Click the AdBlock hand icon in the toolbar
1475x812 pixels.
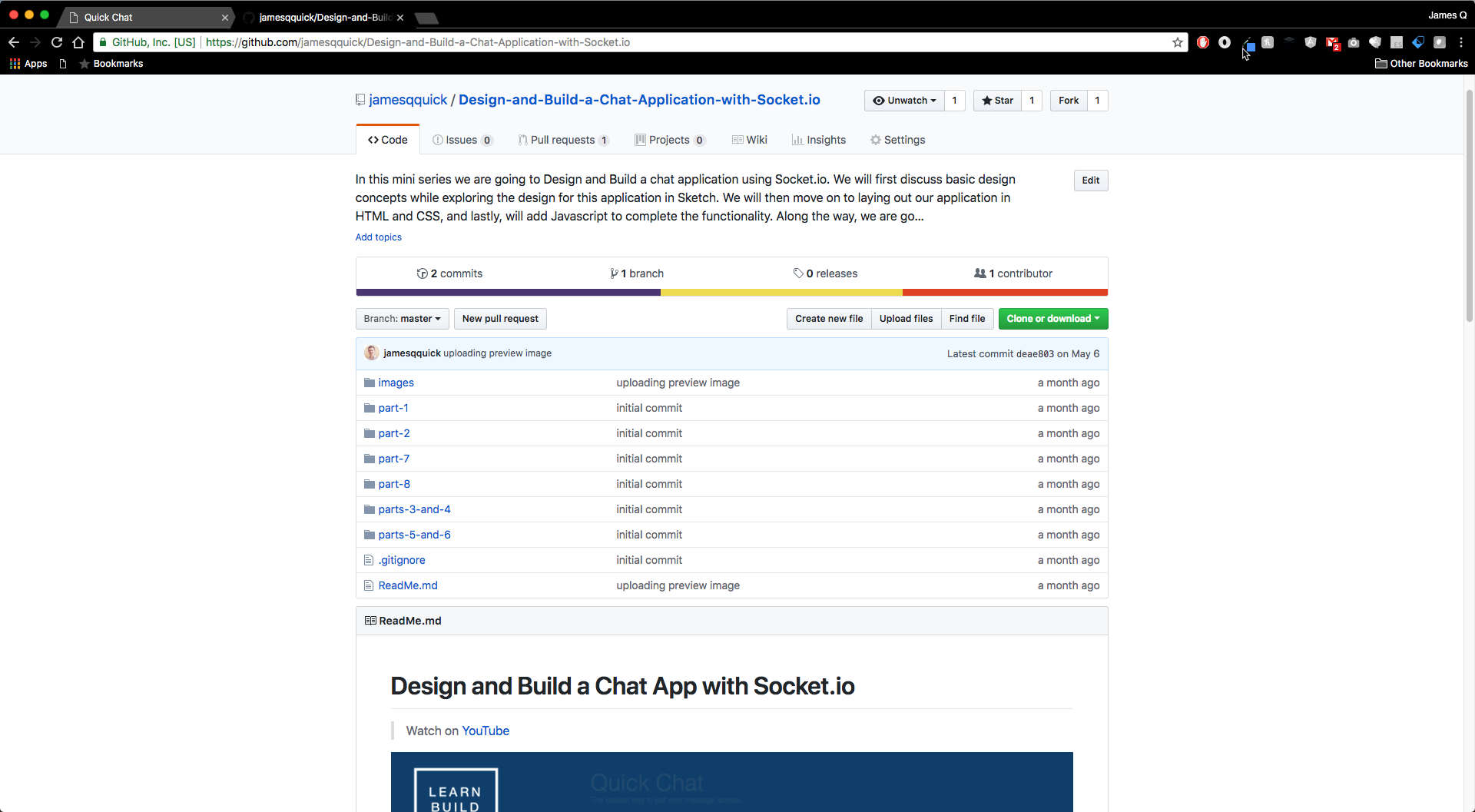pos(1203,42)
